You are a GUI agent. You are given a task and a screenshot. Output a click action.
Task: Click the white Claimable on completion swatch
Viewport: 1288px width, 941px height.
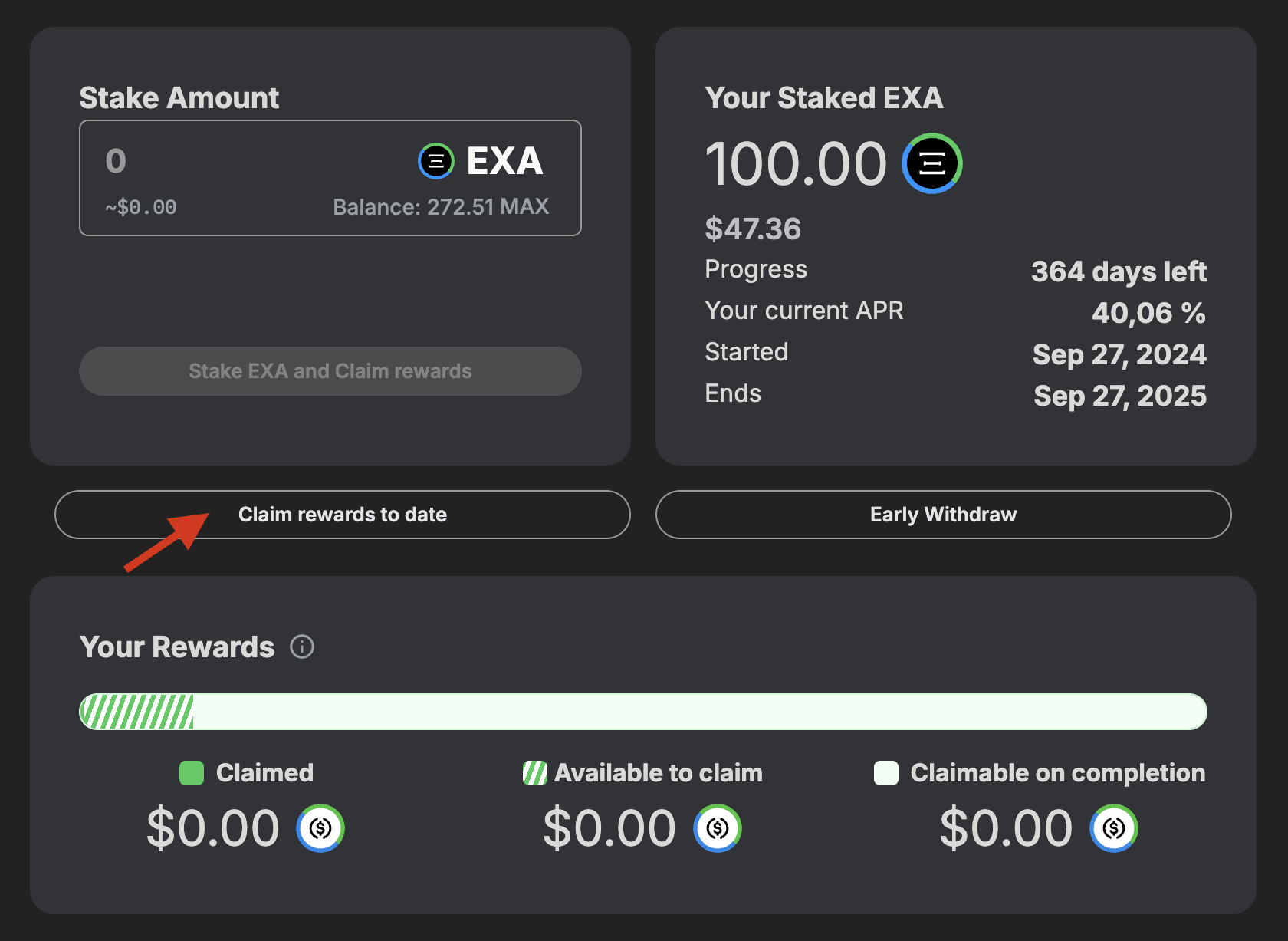pyautogui.click(x=886, y=773)
